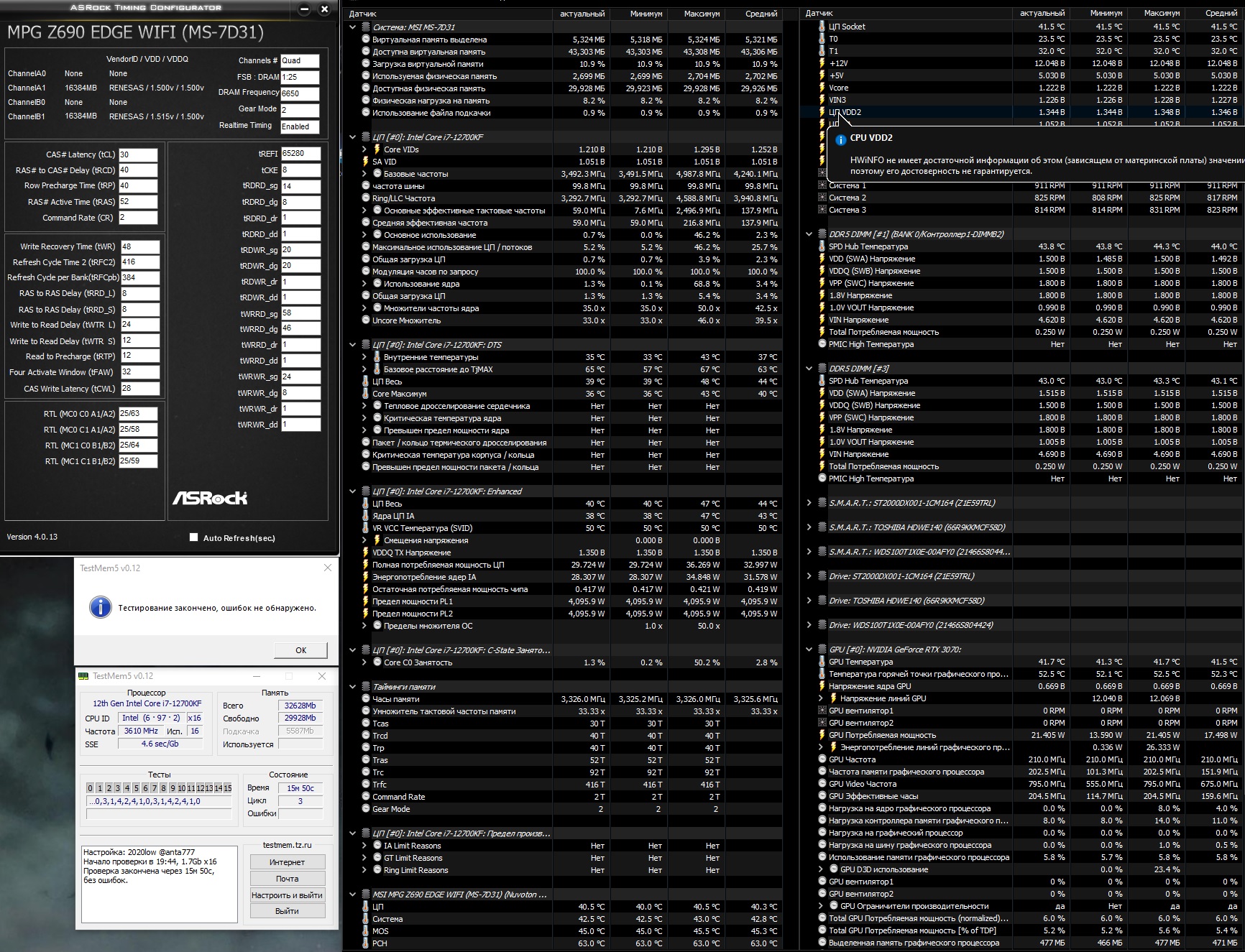Click OK in the TestMem5 completion dialog
1245x952 pixels.
(x=300, y=650)
